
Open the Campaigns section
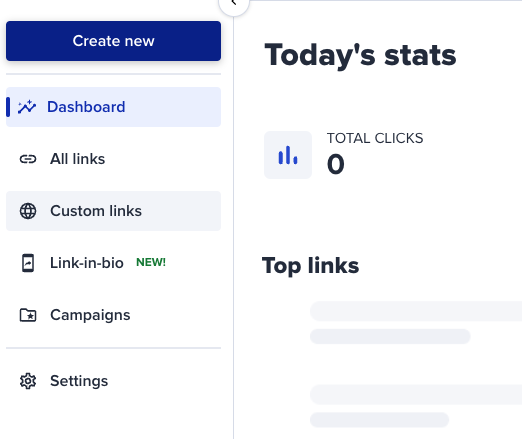coord(113,315)
